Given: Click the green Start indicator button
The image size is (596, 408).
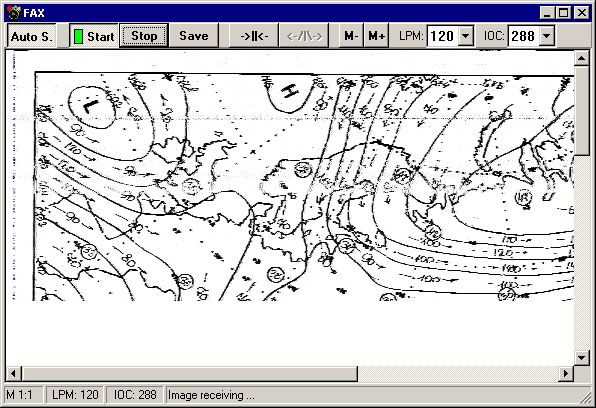Looking at the screenshot, I should pyautogui.click(x=94, y=36).
